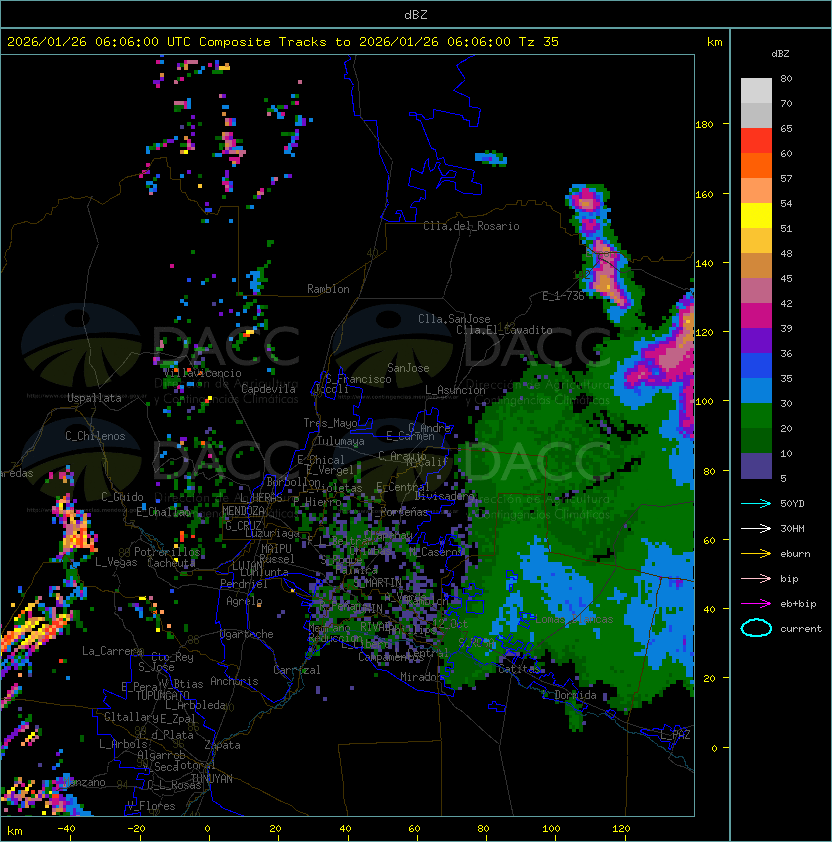This screenshot has width=832, height=842.
Task: Click the 'Ugarteche' map label
Action: click(x=247, y=634)
